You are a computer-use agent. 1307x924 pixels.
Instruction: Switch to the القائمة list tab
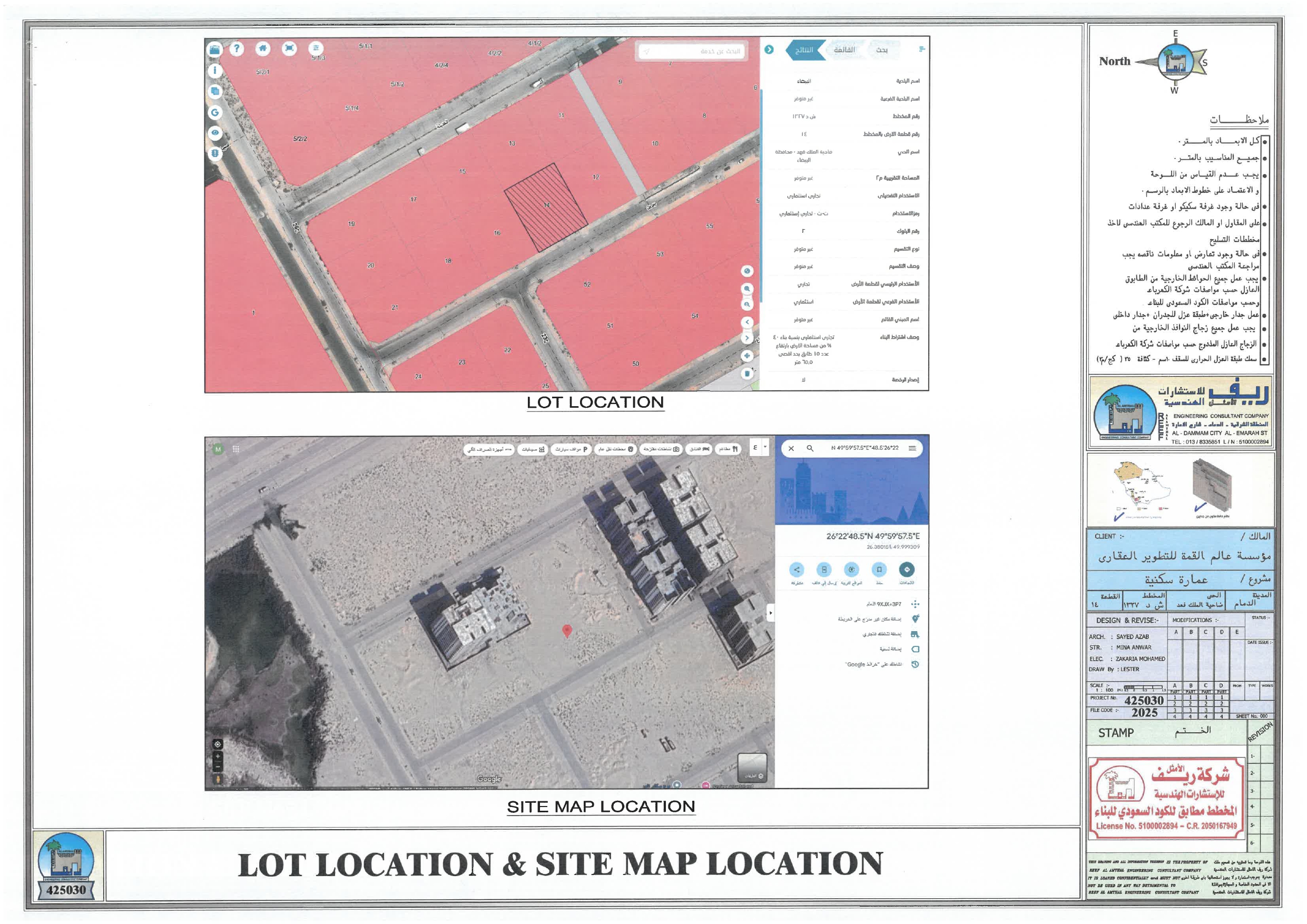[845, 50]
